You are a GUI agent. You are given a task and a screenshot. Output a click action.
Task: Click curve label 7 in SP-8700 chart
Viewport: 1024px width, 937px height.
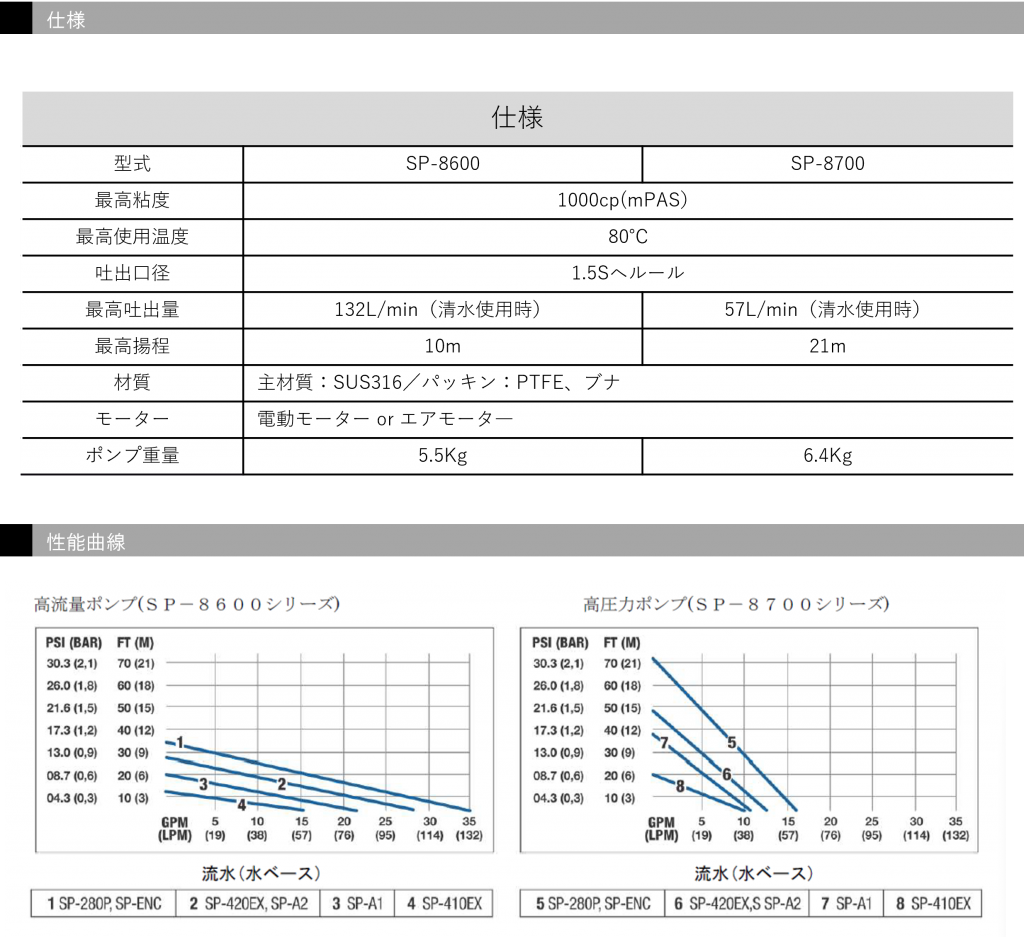point(664,743)
